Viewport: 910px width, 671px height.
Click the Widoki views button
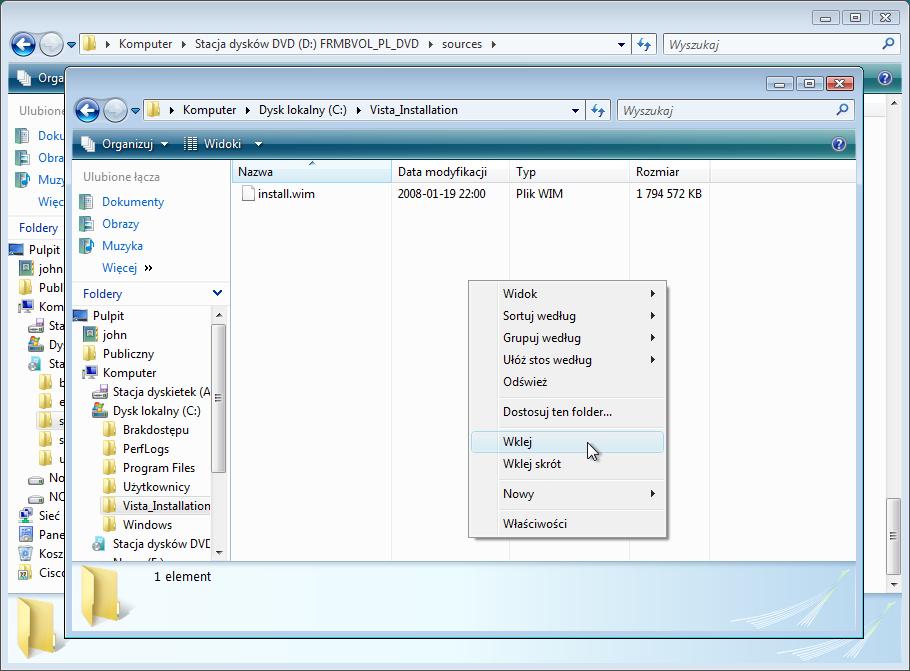pyautogui.click(x=212, y=144)
